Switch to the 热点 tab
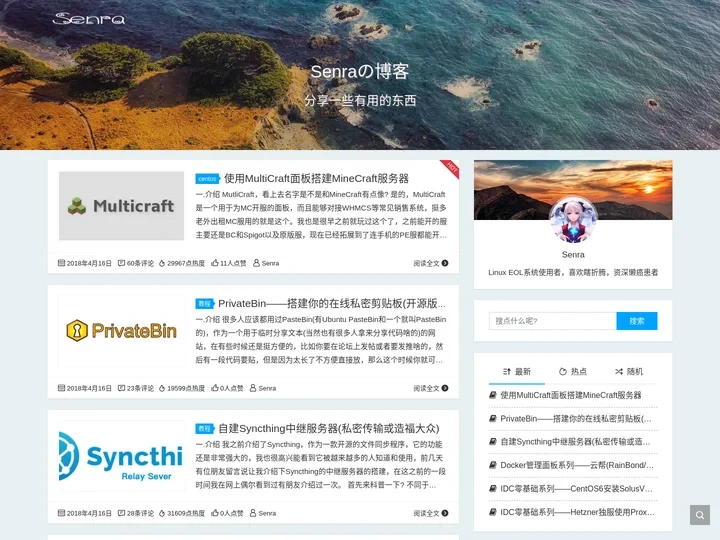720x540 pixels. pyautogui.click(x=573, y=371)
